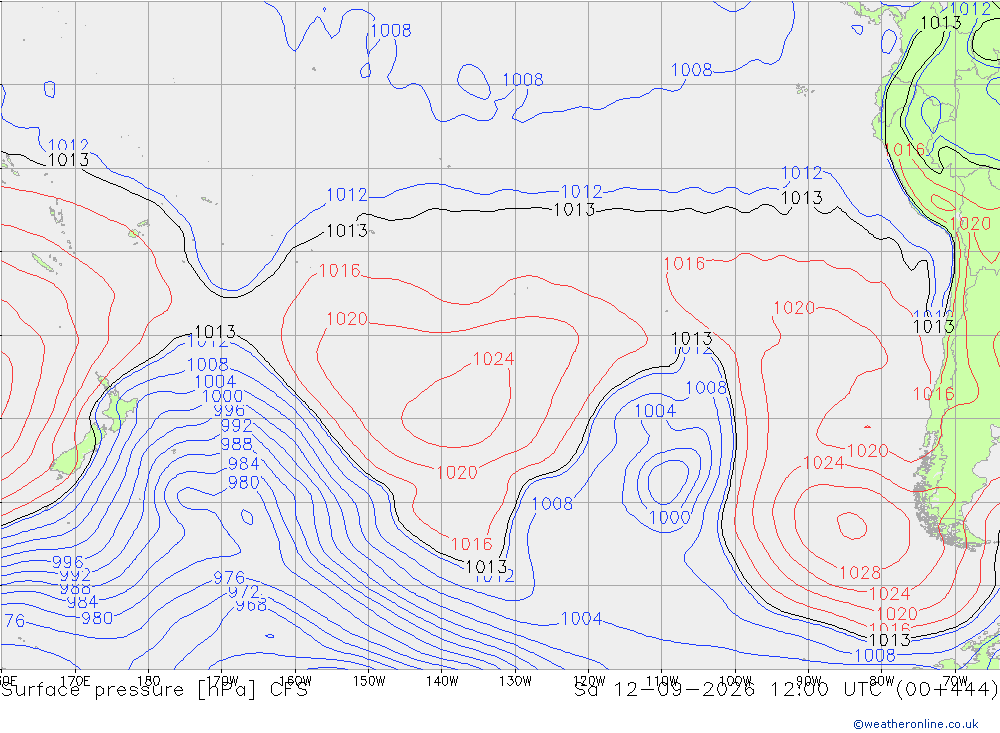
Task: Click the 1012 blue label at upper left
Action: coord(68,146)
